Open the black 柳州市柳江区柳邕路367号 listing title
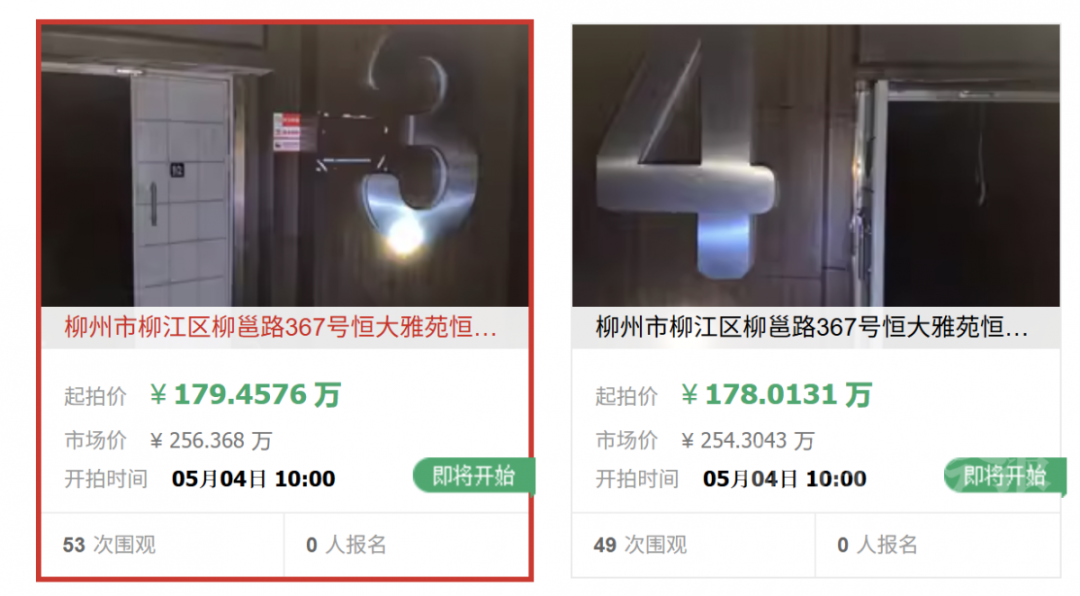The image size is (1080, 596). coord(811,327)
